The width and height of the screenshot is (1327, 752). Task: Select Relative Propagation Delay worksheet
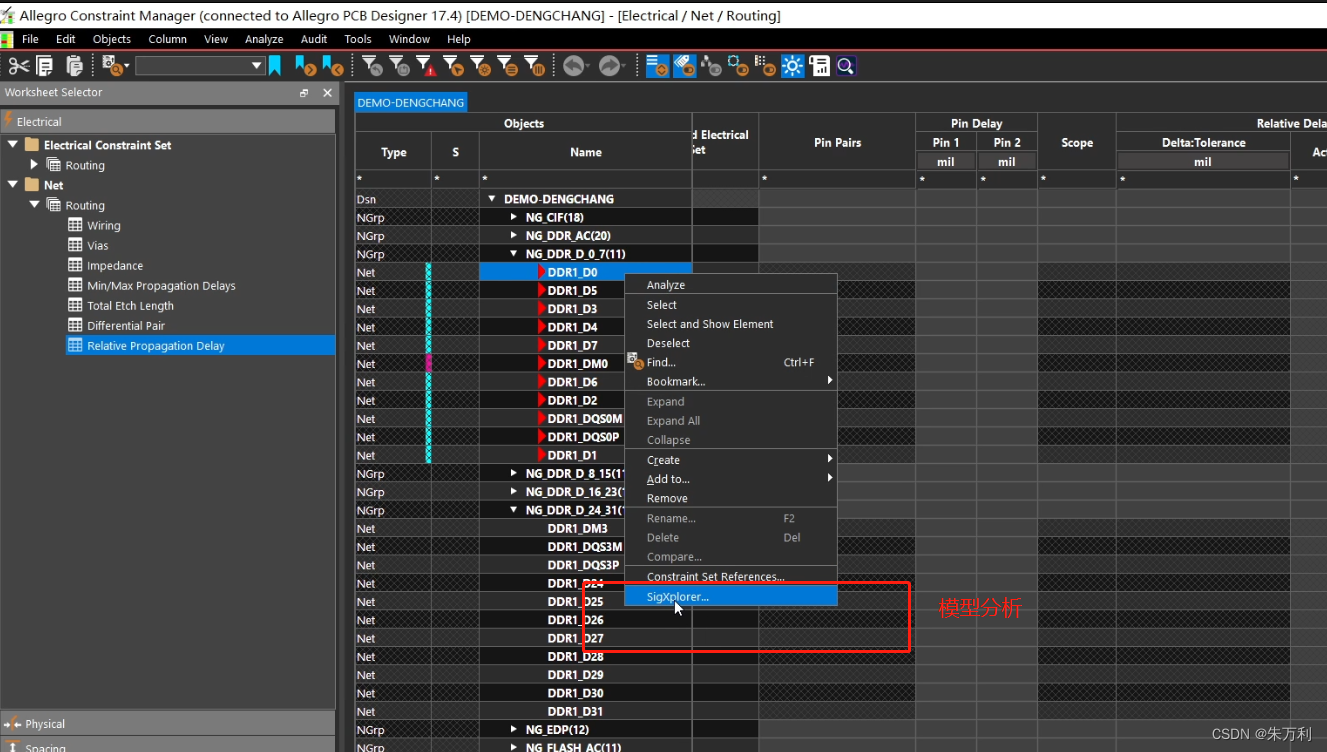(201, 345)
